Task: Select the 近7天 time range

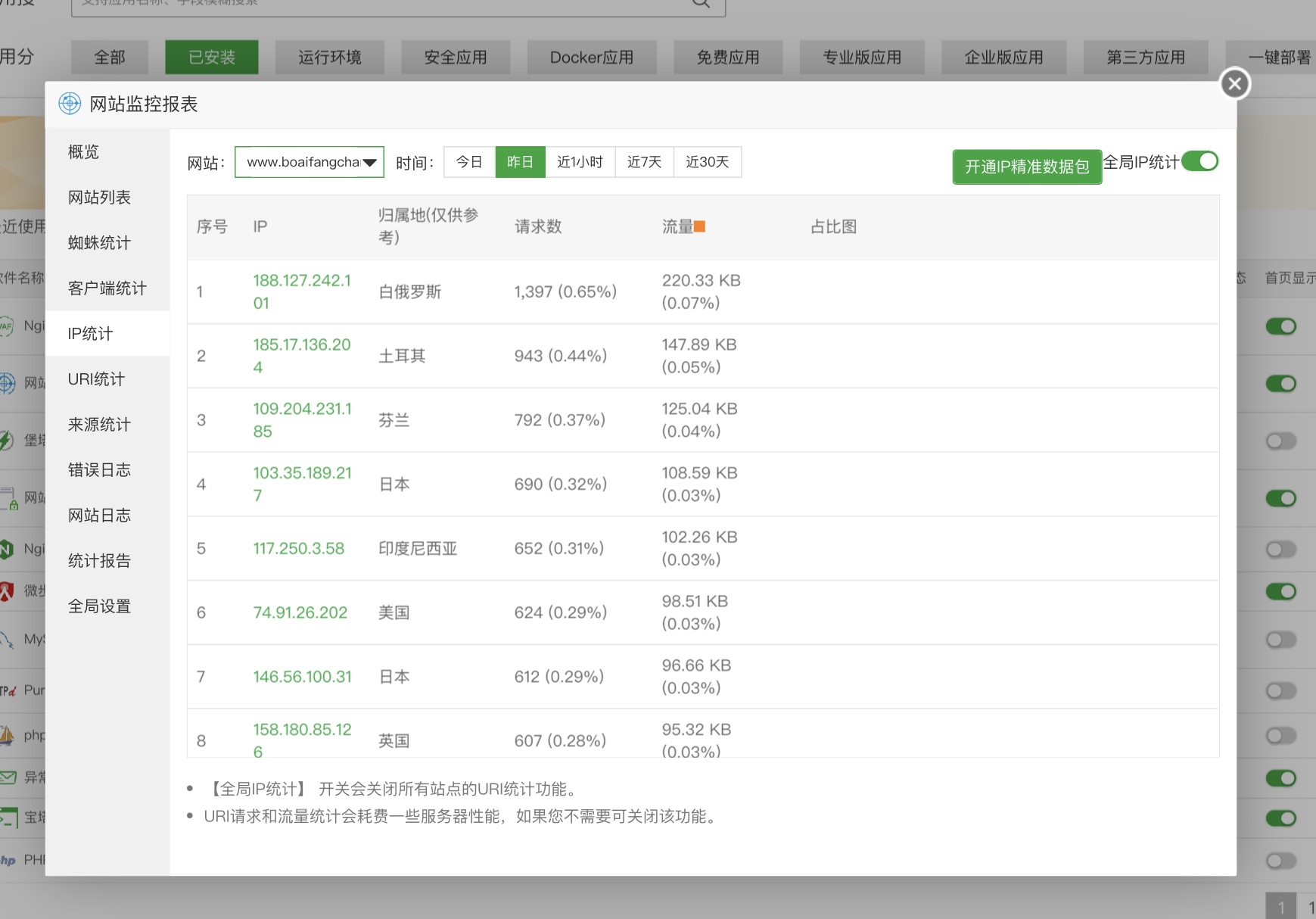Action: (x=644, y=162)
